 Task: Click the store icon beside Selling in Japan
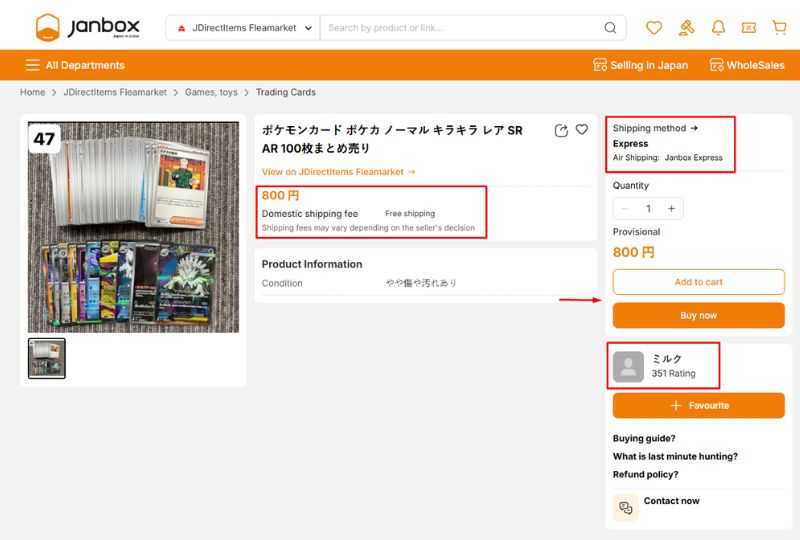599,65
